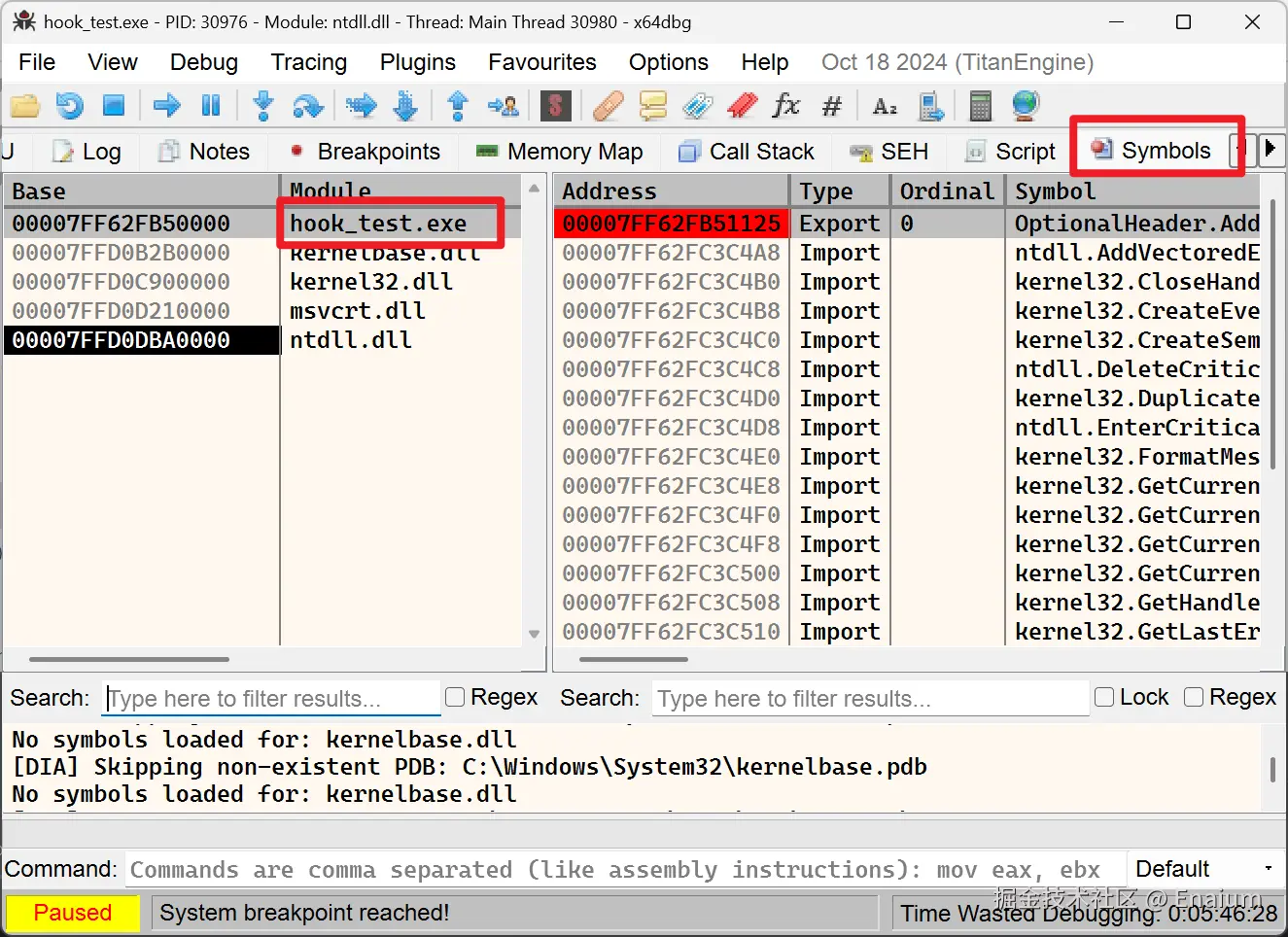1288x937 pixels.
Task: Open the Help menu
Action: (765, 62)
